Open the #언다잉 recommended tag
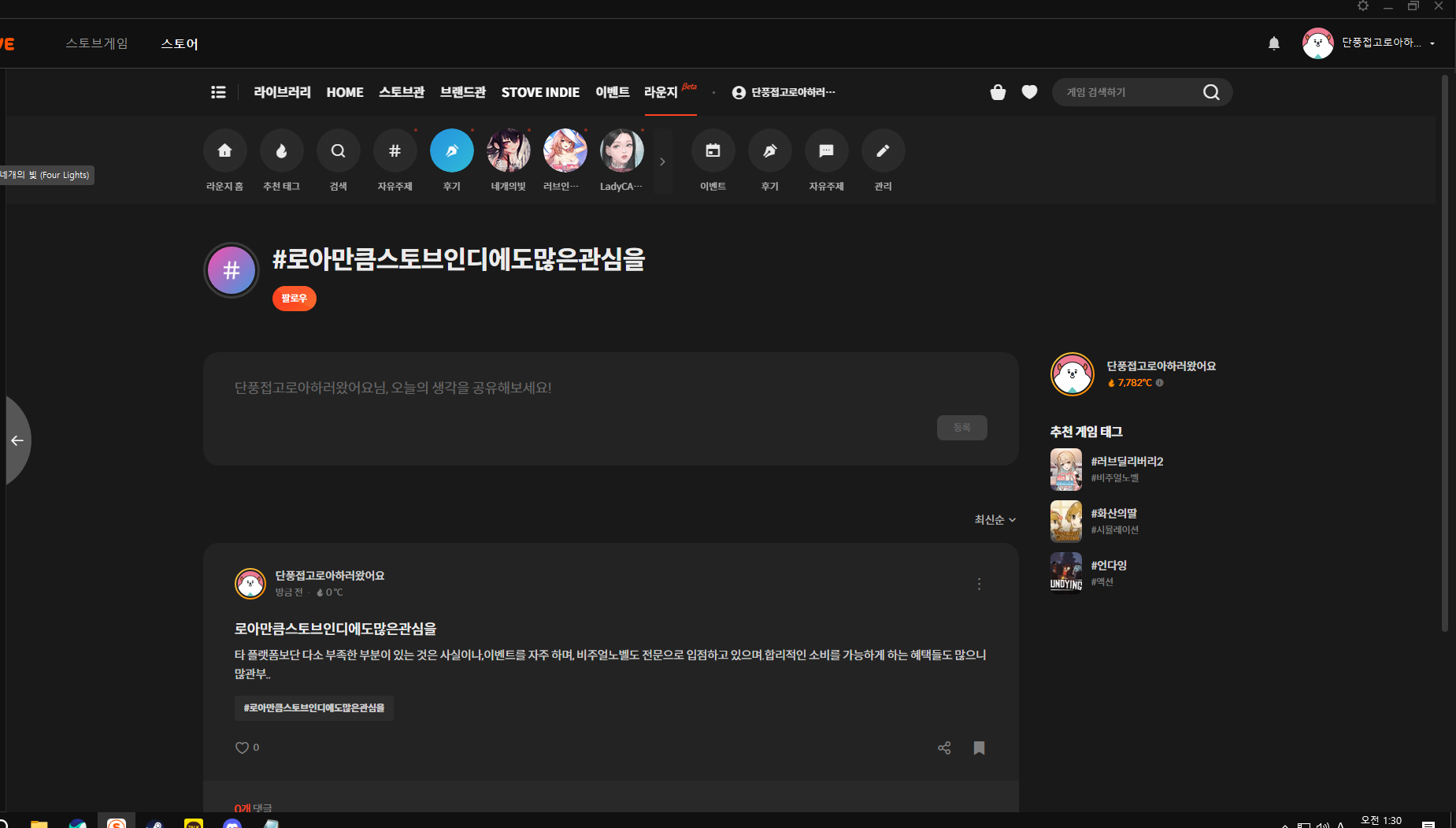1456x828 pixels. 1109,566
